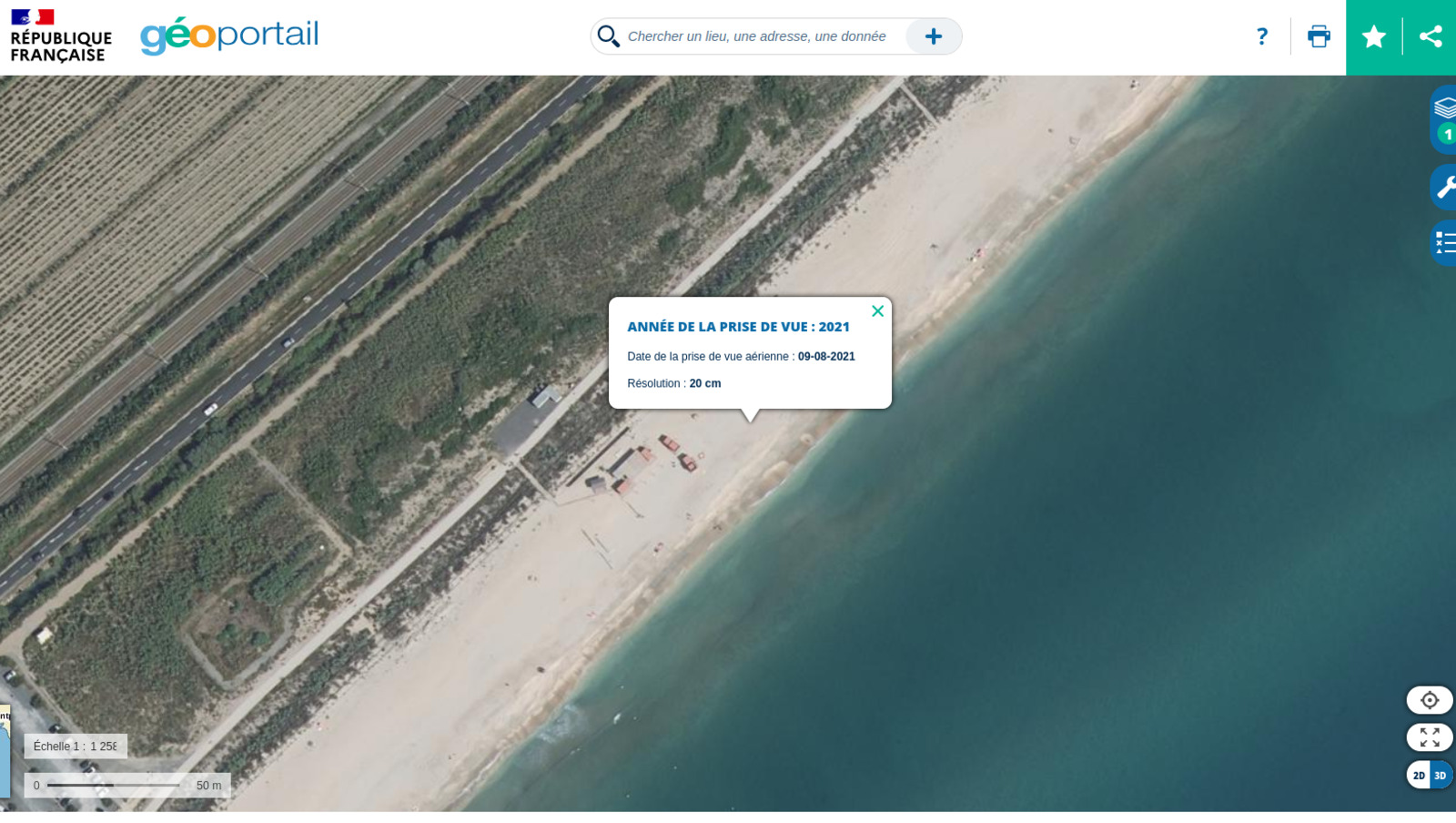
Task: Click the share map icon
Action: coord(1431,36)
